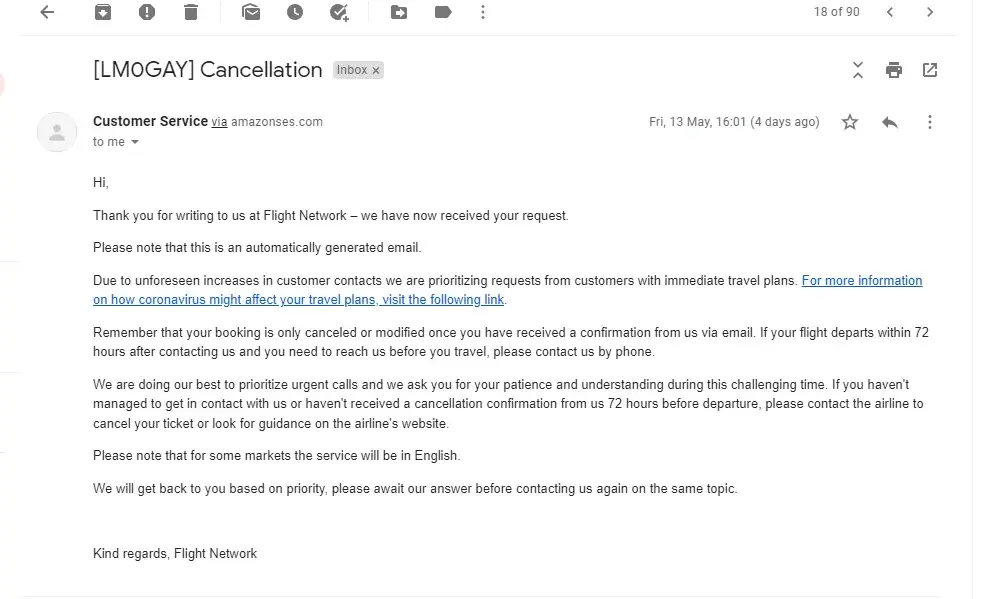Archive this Cancellation email
The width and height of the screenshot is (984, 599).
coord(103,12)
